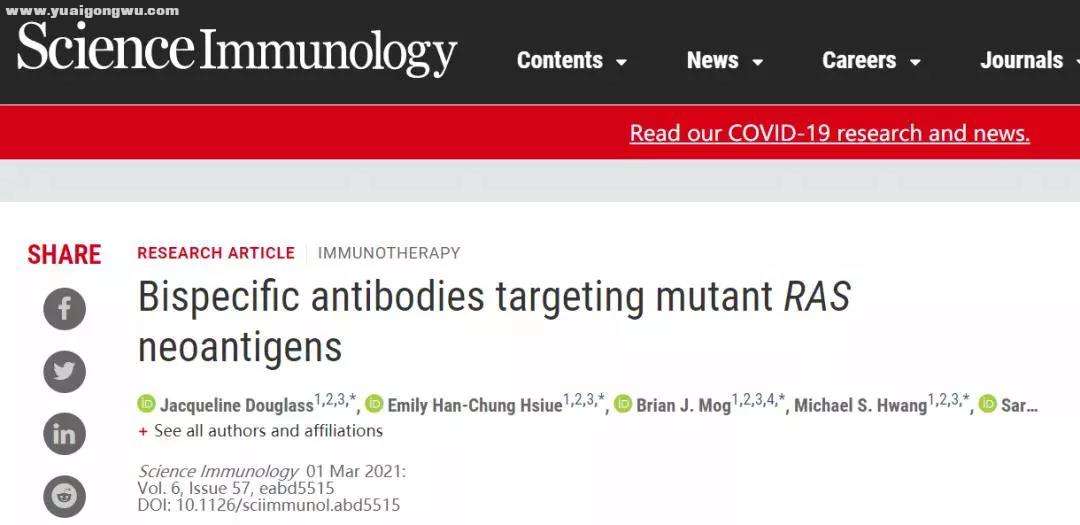The height and width of the screenshot is (525, 1080).
Task: Open the COVID-19 research and news link
Action: click(830, 132)
